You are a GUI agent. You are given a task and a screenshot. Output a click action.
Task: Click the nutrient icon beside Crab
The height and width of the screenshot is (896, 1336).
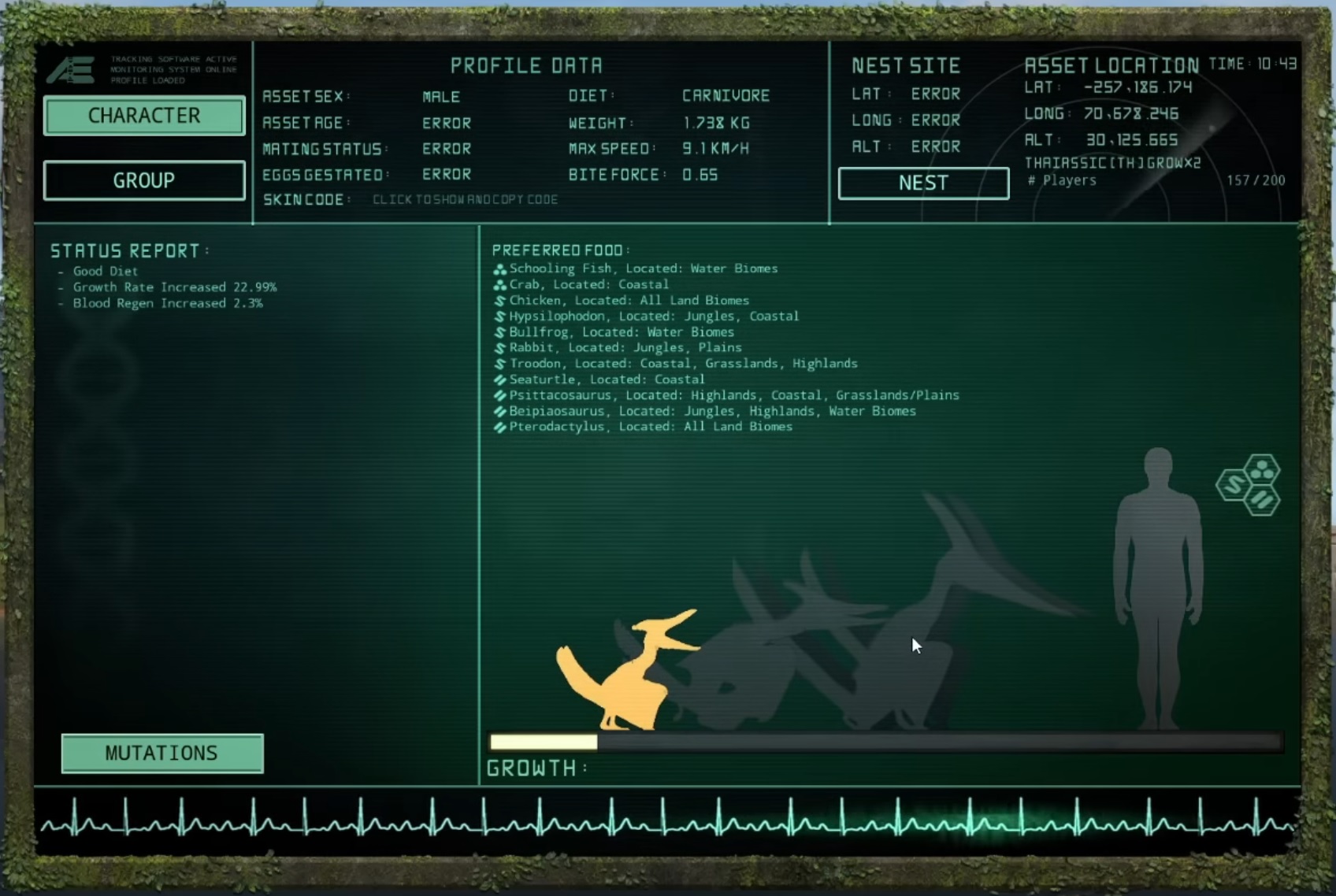[x=499, y=285]
